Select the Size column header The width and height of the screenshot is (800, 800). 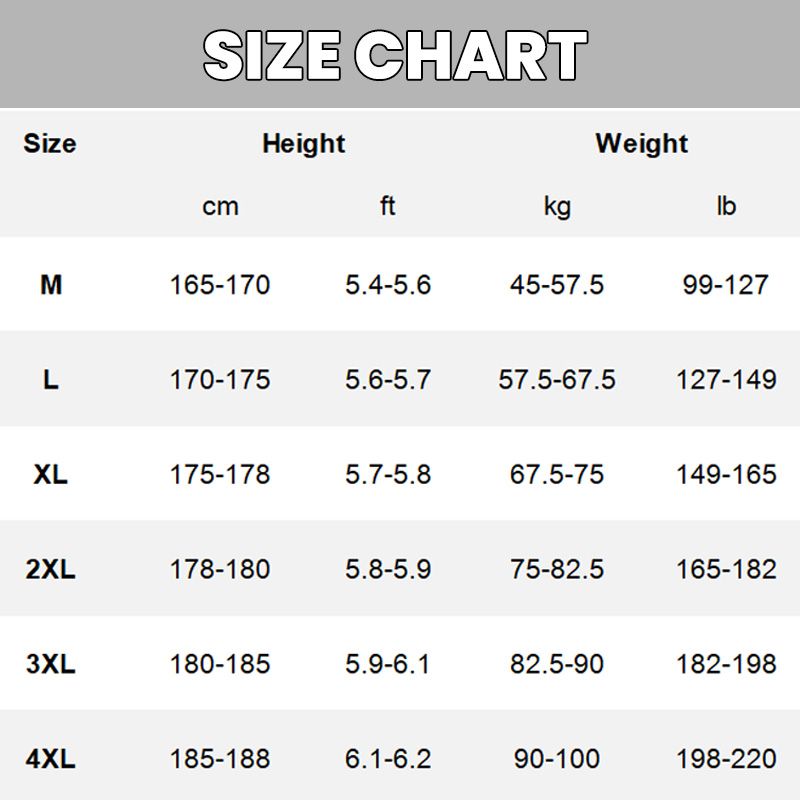pyautogui.click(x=50, y=143)
